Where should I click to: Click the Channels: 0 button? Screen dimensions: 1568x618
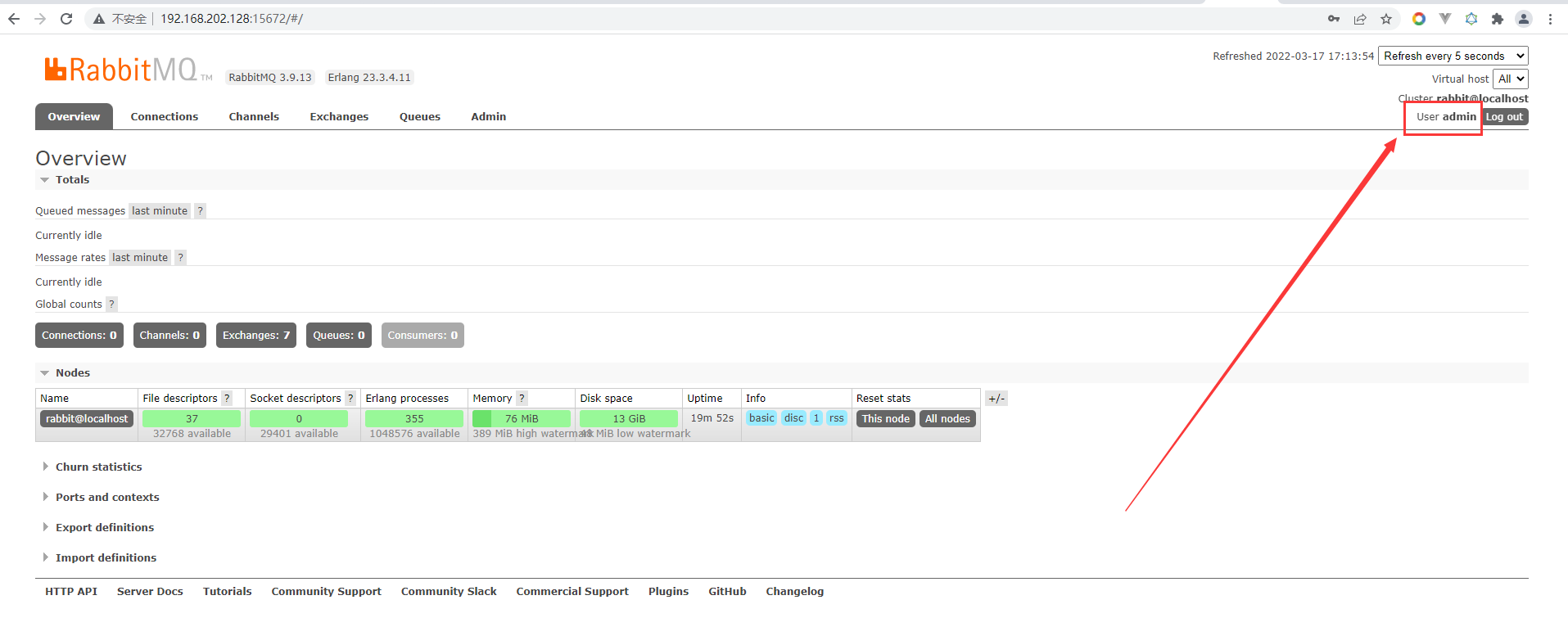(169, 336)
